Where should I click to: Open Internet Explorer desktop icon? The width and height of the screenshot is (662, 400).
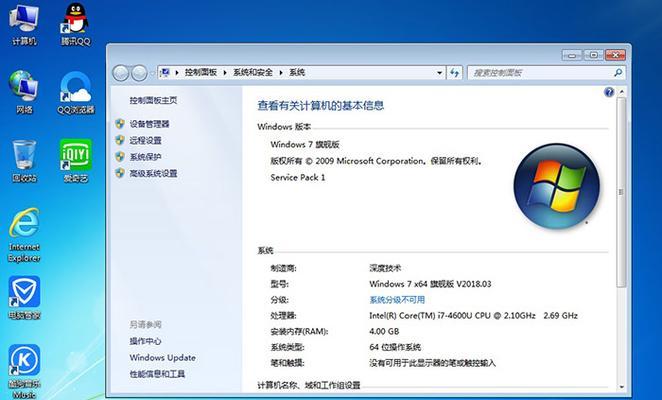click(24, 235)
